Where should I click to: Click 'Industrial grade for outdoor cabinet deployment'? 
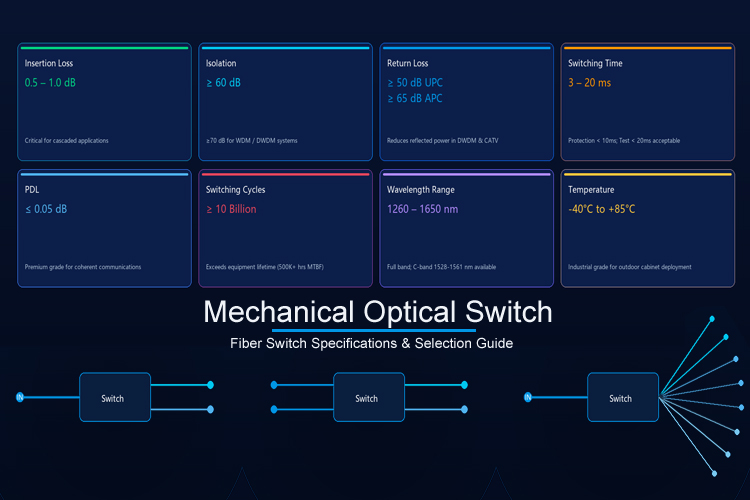(629, 267)
